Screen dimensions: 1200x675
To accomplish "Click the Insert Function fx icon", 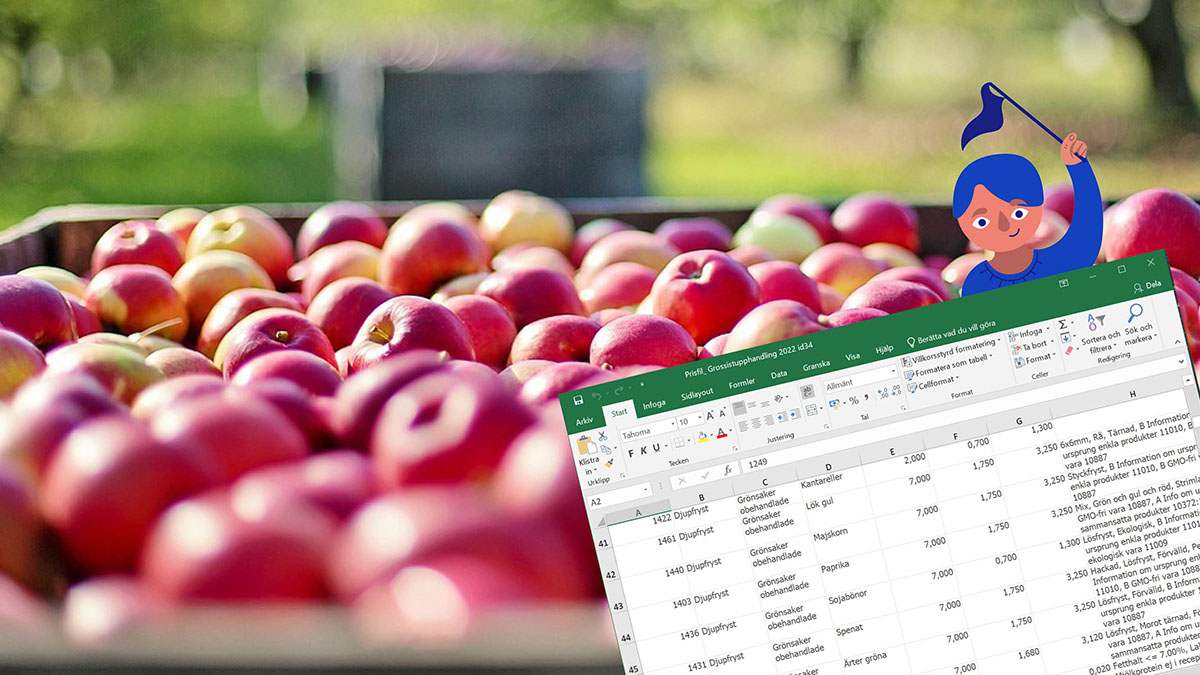I will click(x=727, y=469).
